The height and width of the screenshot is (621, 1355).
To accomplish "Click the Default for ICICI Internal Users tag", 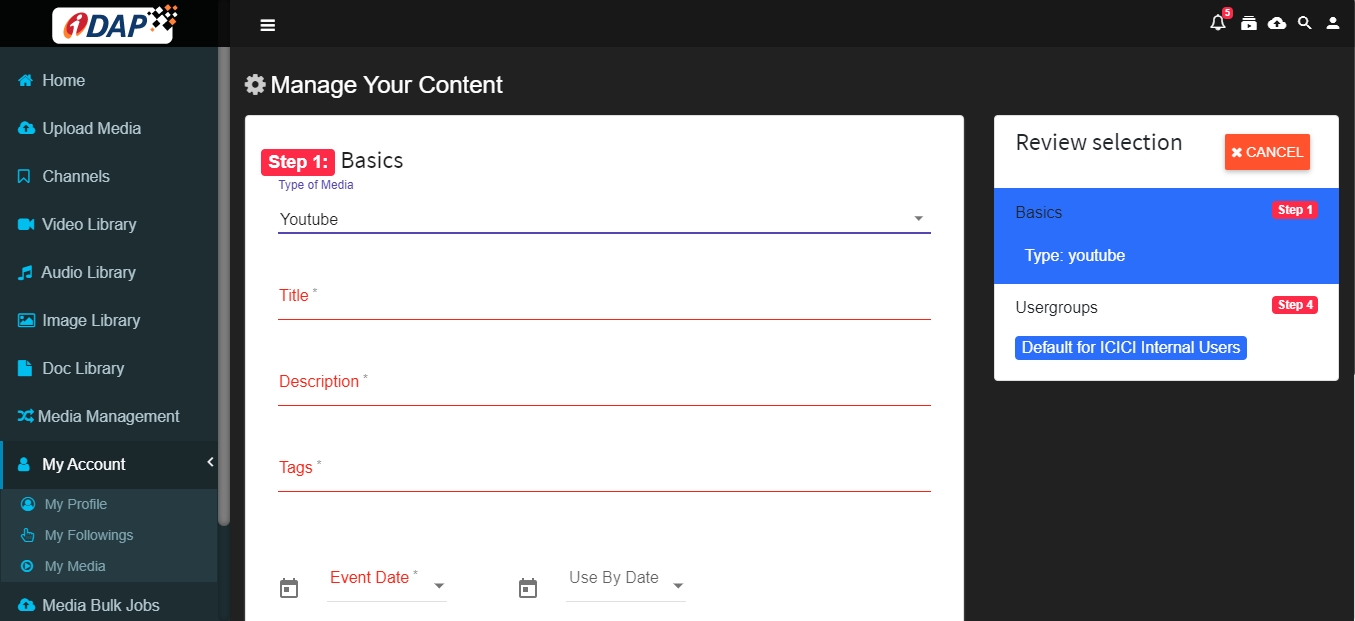I will (1131, 348).
